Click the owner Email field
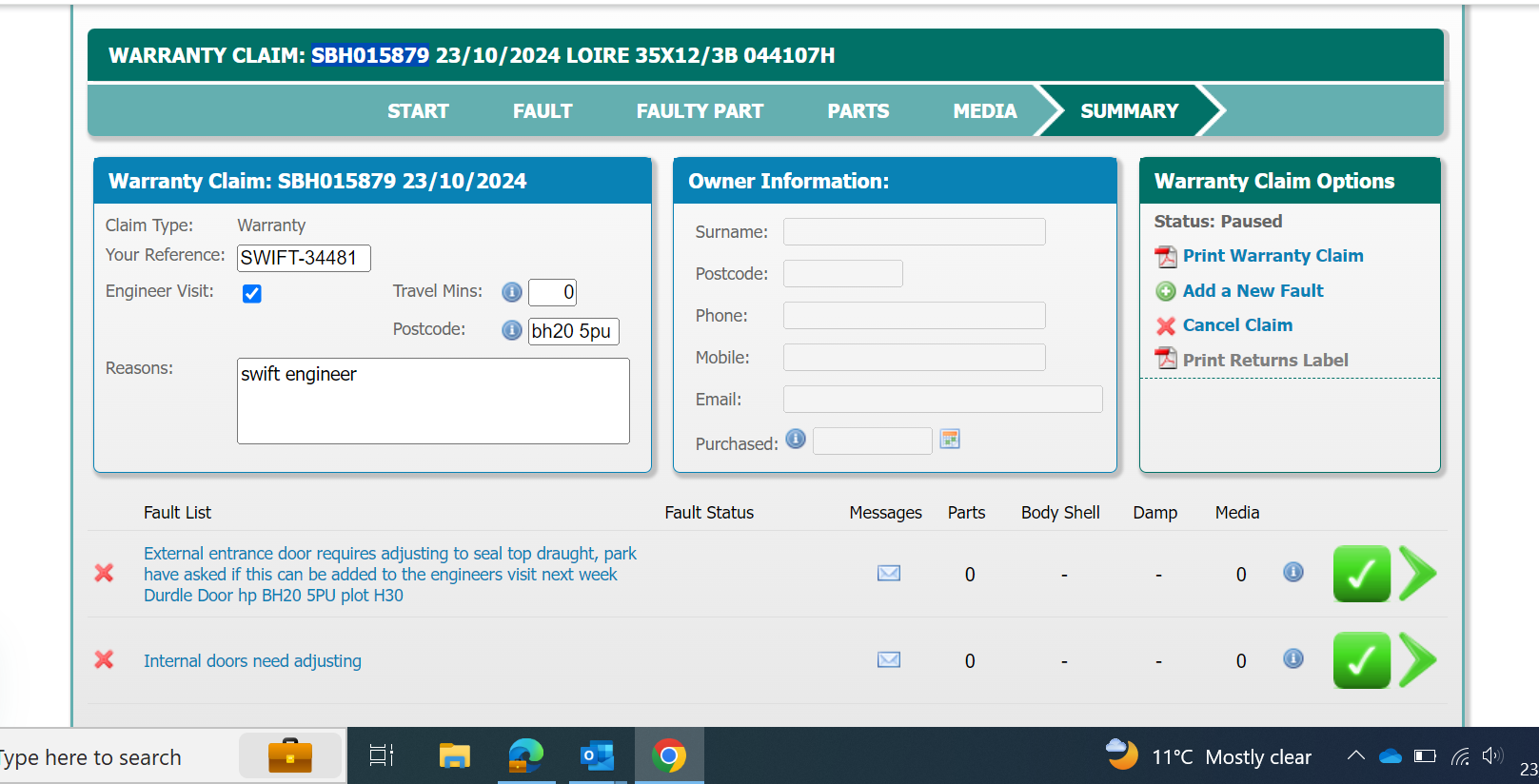 943,400
